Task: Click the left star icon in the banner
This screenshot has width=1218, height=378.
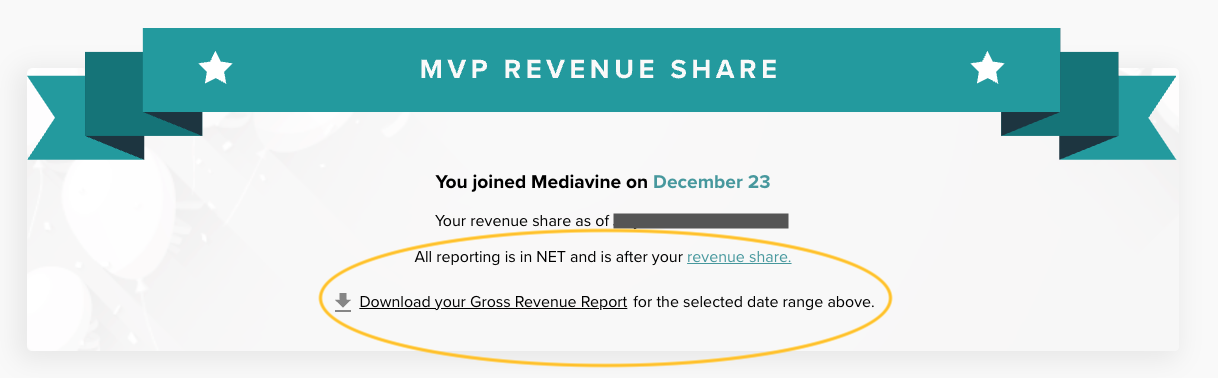Action: [215, 69]
